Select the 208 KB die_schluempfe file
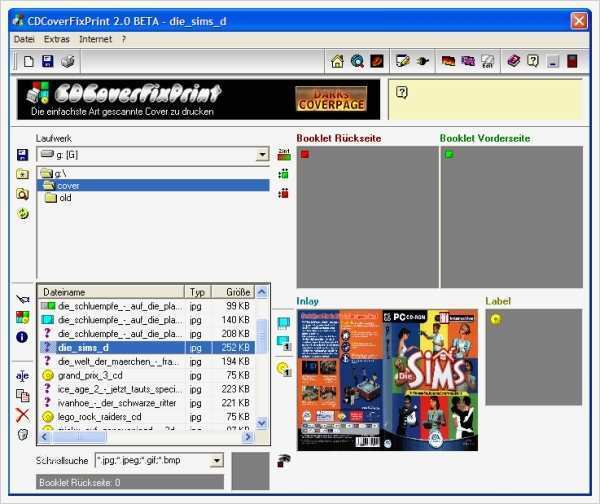This screenshot has height=504, width=600. (147, 334)
